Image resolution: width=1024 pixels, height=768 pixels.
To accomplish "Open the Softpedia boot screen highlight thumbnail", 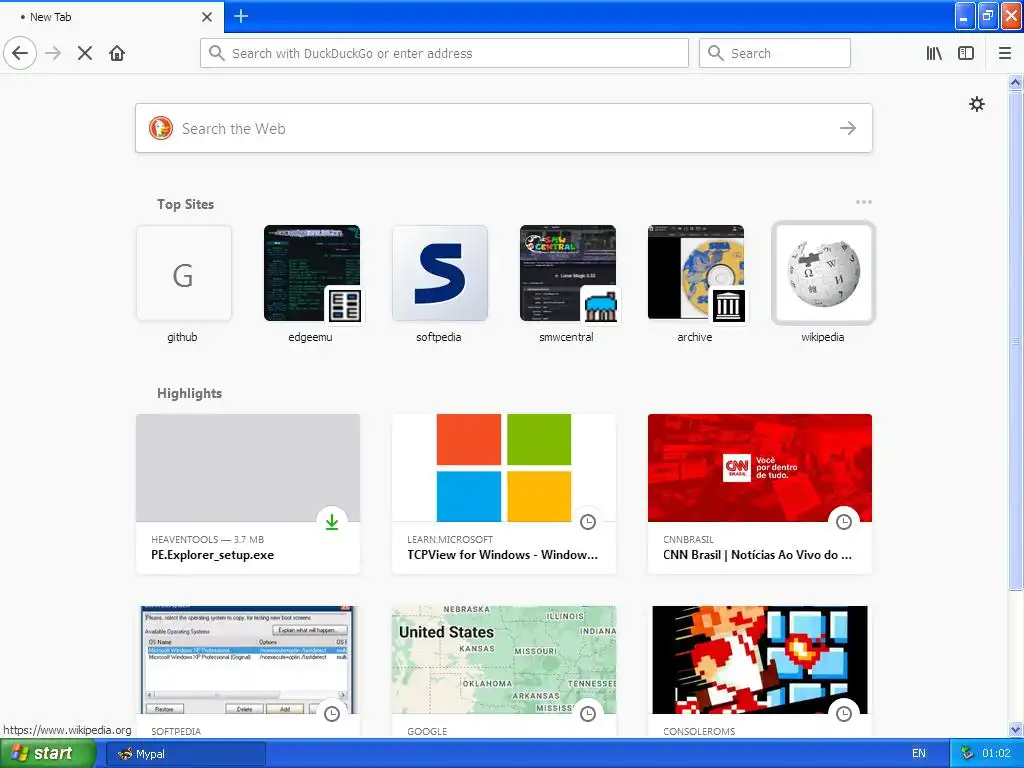I will coord(248,660).
